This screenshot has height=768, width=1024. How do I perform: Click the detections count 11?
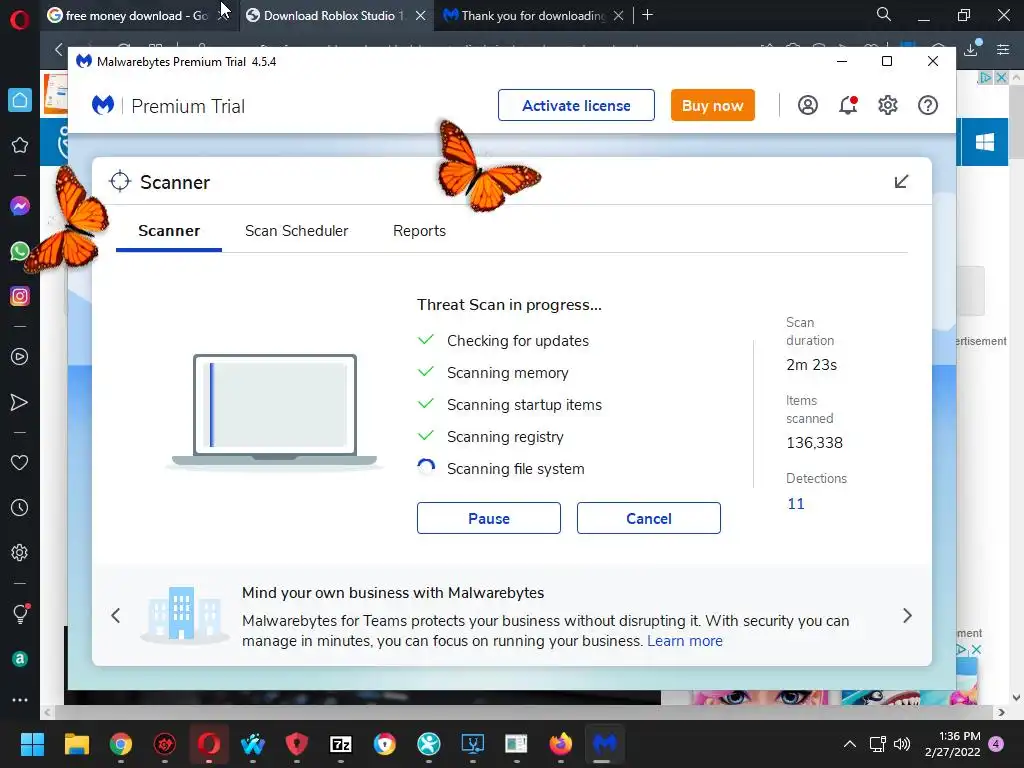click(x=795, y=504)
